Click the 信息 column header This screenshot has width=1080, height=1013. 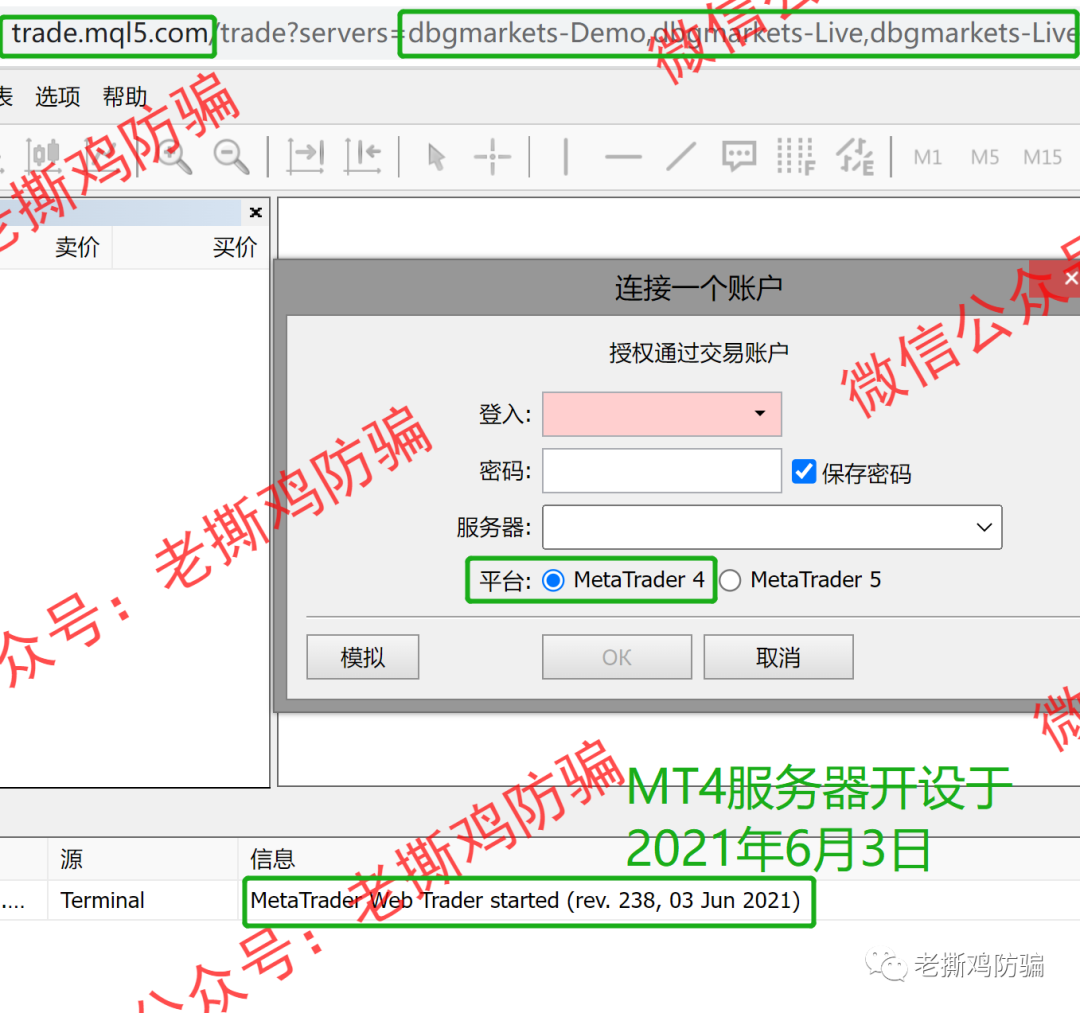point(272,859)
